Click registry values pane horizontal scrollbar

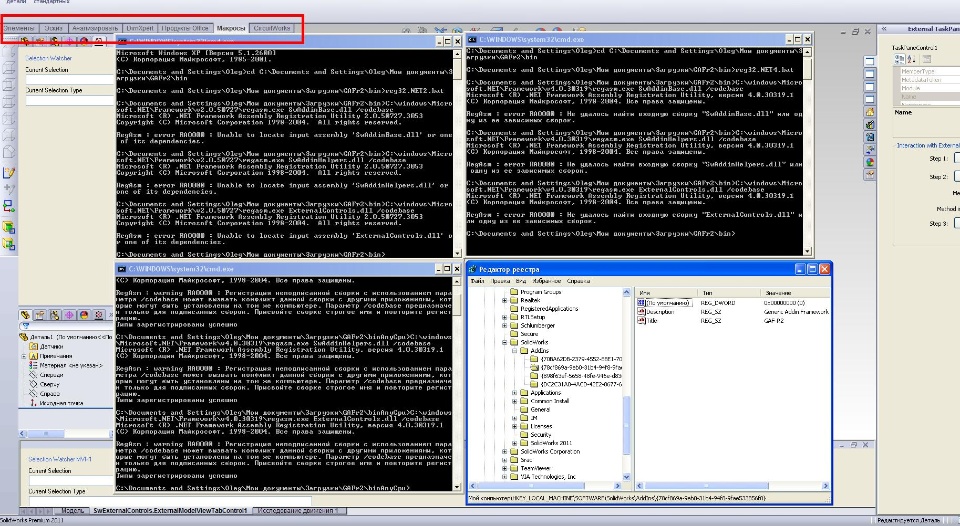tap(732, 486)
